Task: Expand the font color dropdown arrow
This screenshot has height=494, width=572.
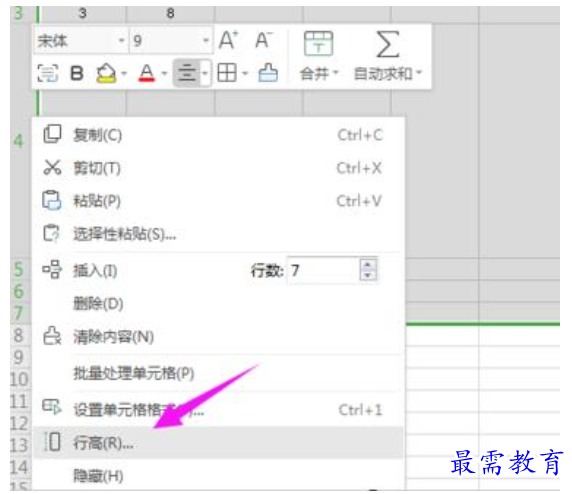Action: (165, 73)
